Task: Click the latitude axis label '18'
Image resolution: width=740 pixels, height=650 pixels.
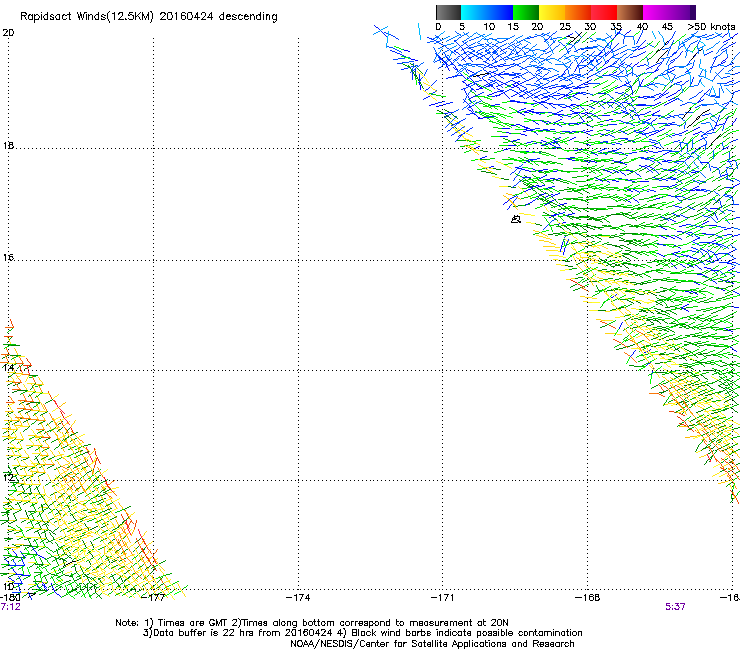Action: pos(8,146)
